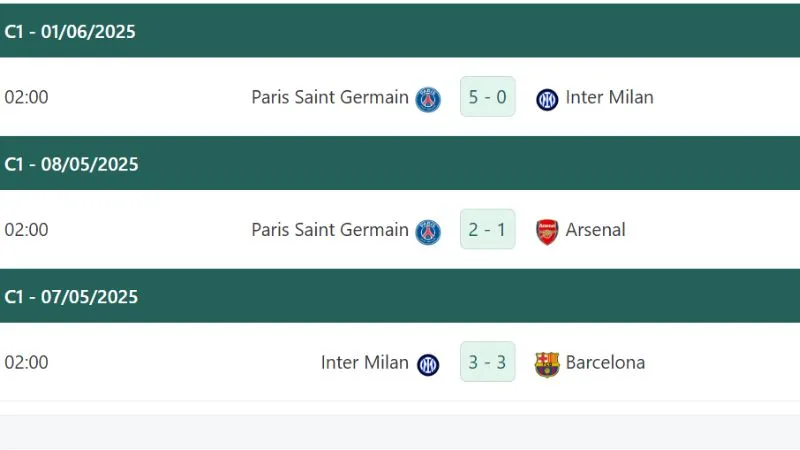Open the Arsenal team name link
This screenshot has width=800, height=450.
tap(595, 230)
